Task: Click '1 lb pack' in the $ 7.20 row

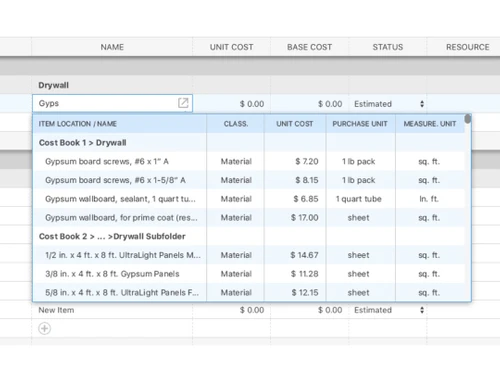Action: pyautogui.click(x=358, y=162)
